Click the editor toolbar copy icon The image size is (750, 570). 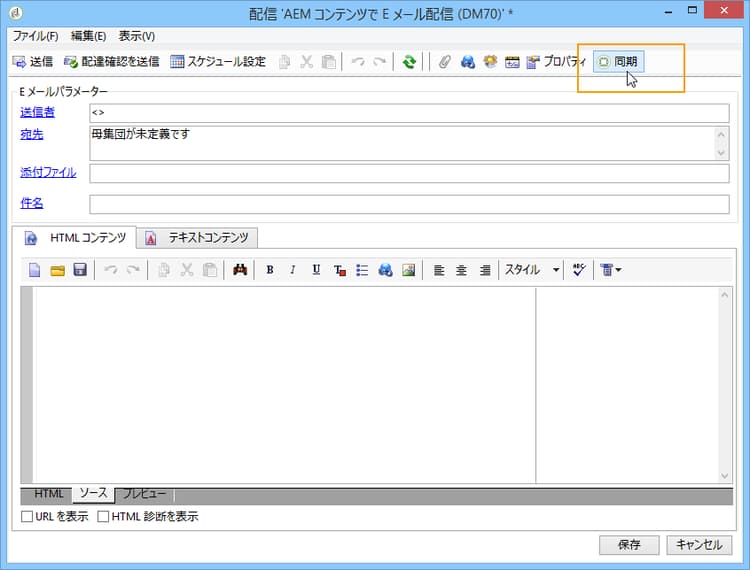164,270
